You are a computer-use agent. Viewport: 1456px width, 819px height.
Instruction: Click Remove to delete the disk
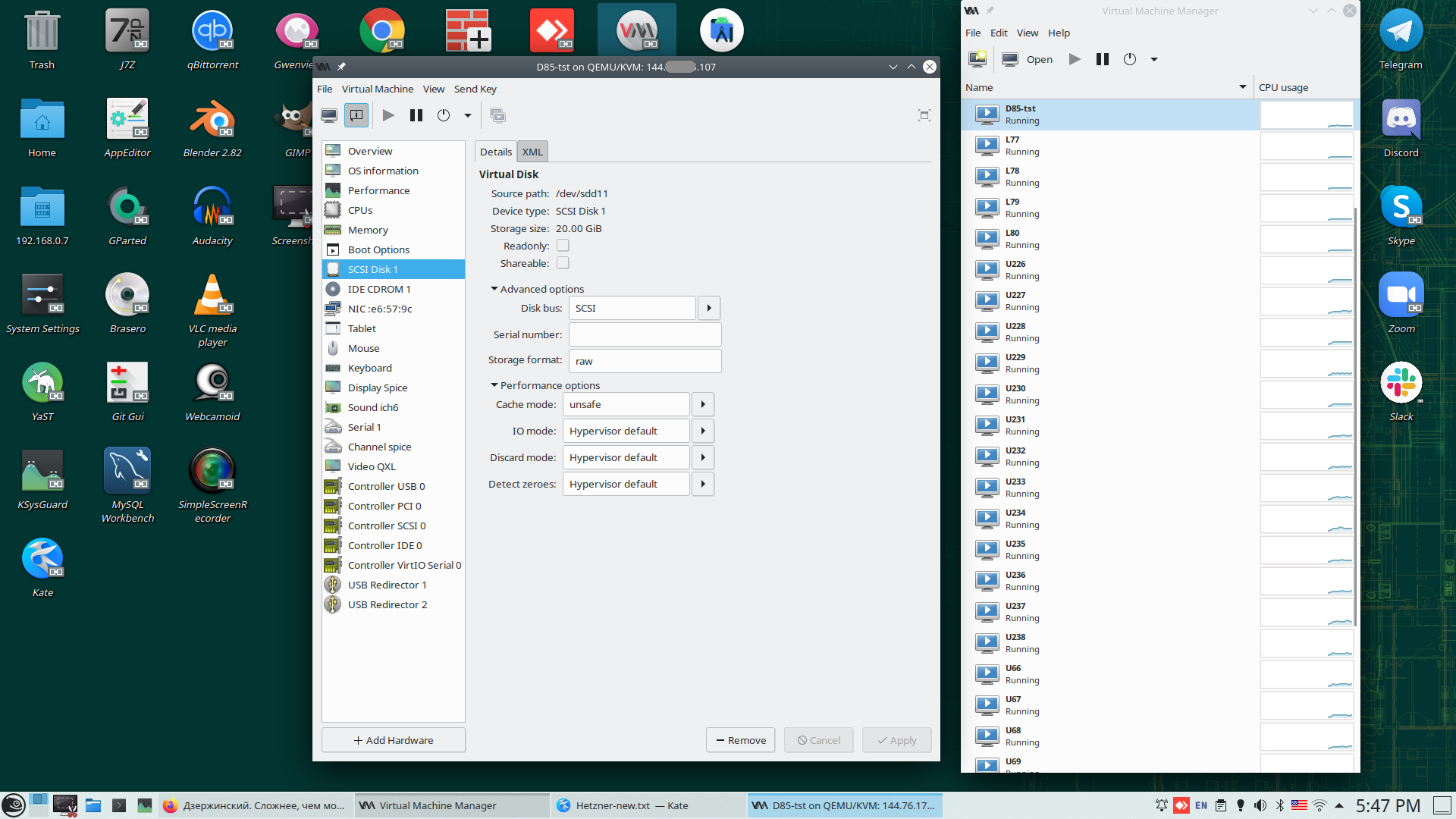740,740
